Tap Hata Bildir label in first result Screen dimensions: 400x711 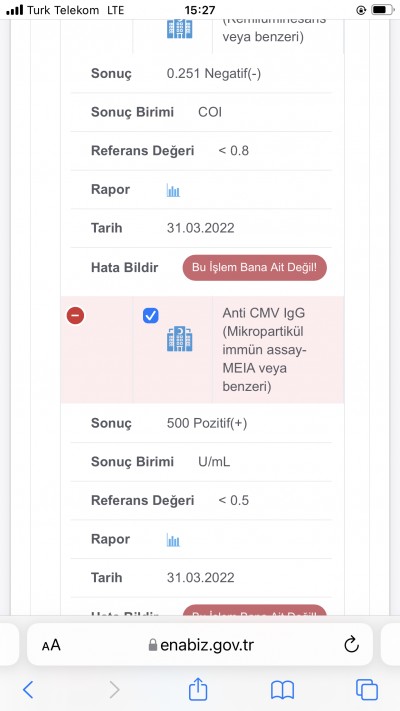125,268
